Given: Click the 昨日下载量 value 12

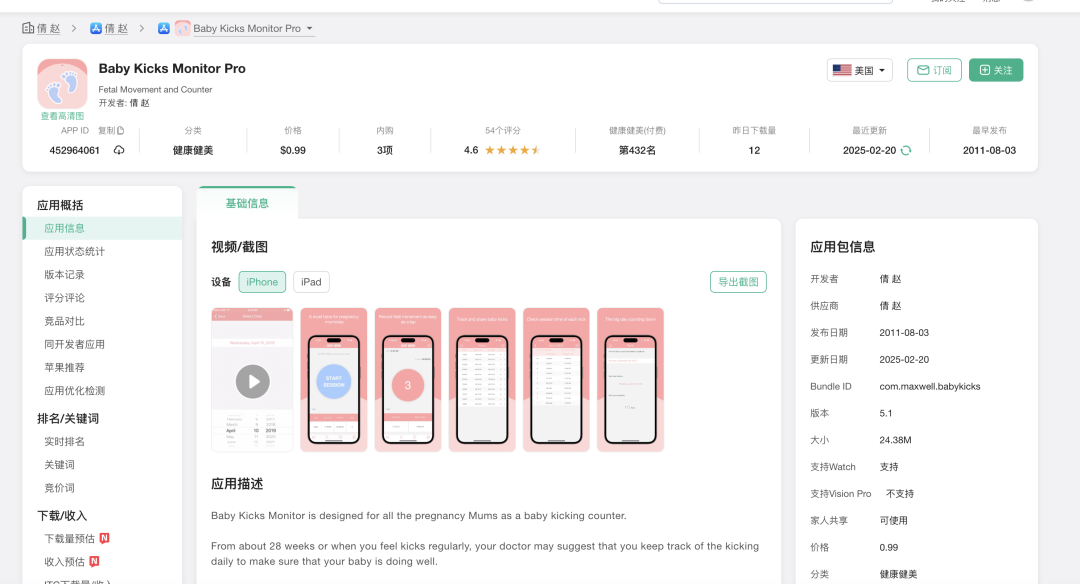Looking at the screenshot, I should click(754, 150).
